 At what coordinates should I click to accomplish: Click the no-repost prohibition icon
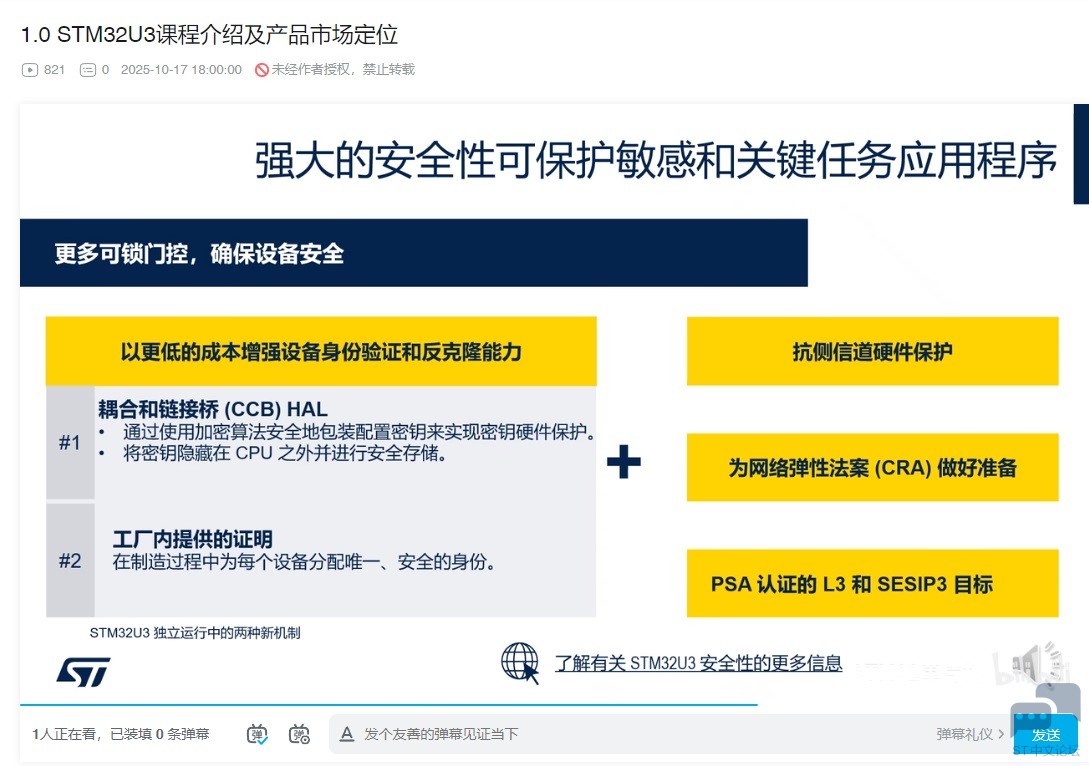point(262,70)
